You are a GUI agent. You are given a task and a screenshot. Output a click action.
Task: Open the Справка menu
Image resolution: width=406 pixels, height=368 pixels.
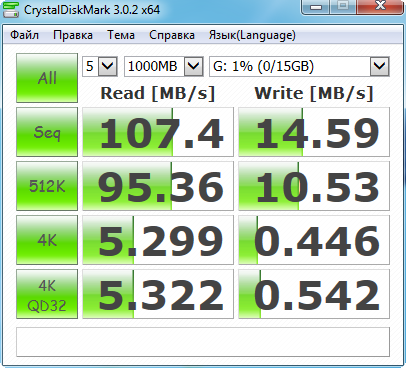point(172,35)
